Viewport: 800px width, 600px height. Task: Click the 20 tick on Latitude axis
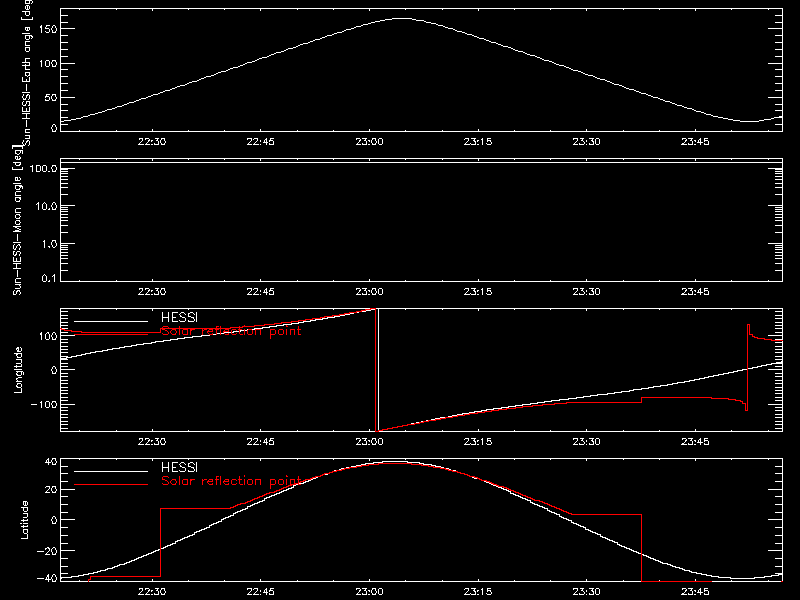pyautogui.click(x=51, y=490)
